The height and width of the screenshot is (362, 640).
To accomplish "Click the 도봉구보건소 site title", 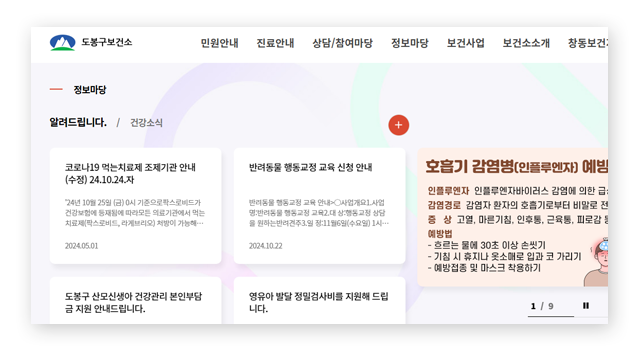I will pyautogui.click(x=107, y=42).
